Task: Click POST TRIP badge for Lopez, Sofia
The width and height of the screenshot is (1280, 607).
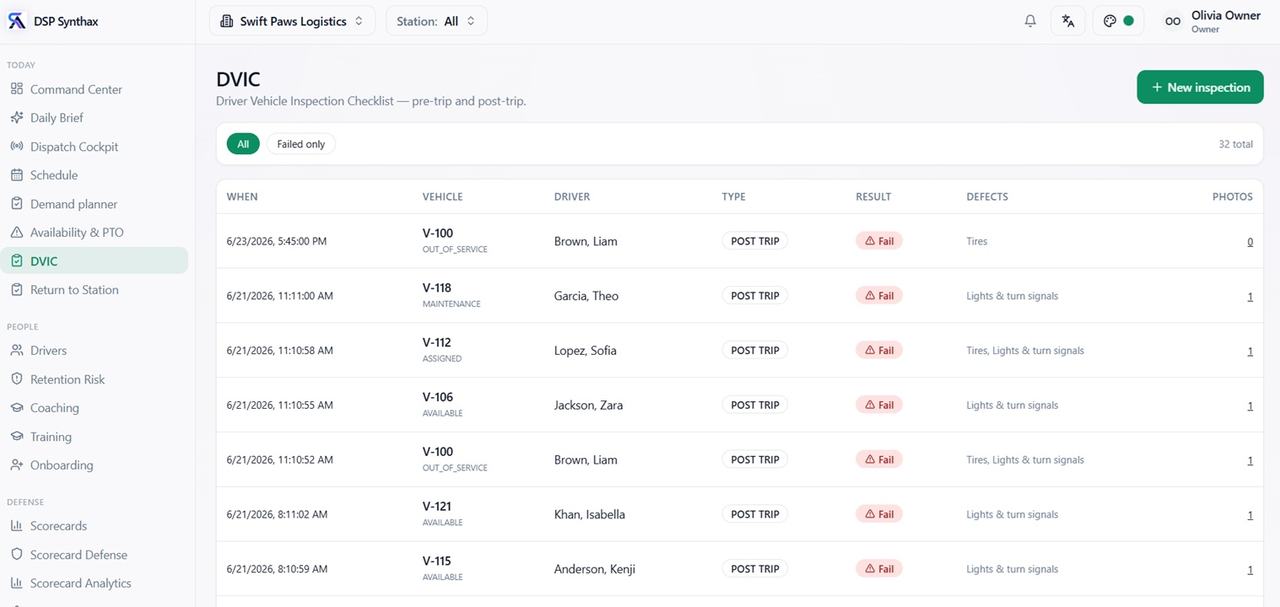Action: [755, 351]
